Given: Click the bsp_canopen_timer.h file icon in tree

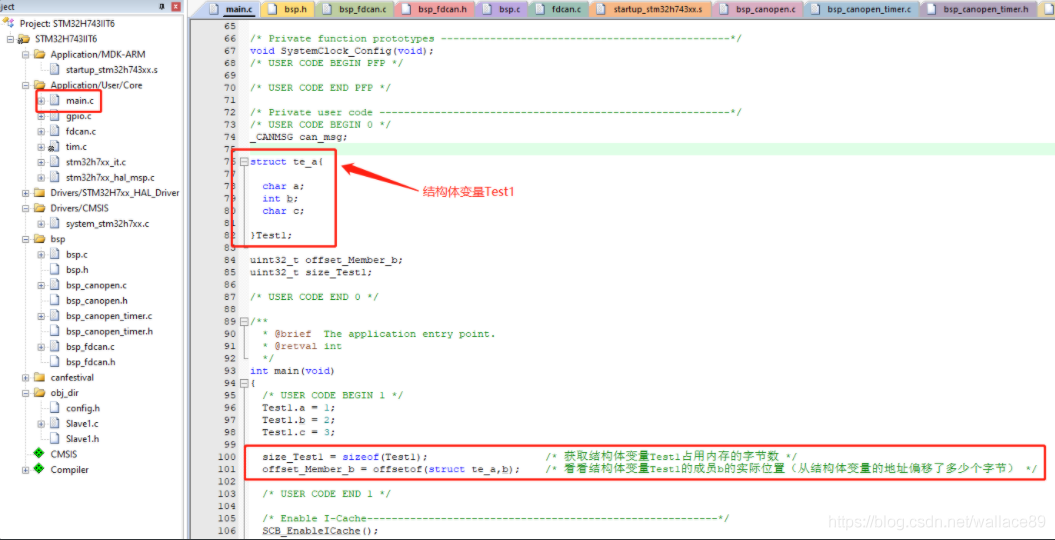Looking at the screenshot, I should click(55, 331).
